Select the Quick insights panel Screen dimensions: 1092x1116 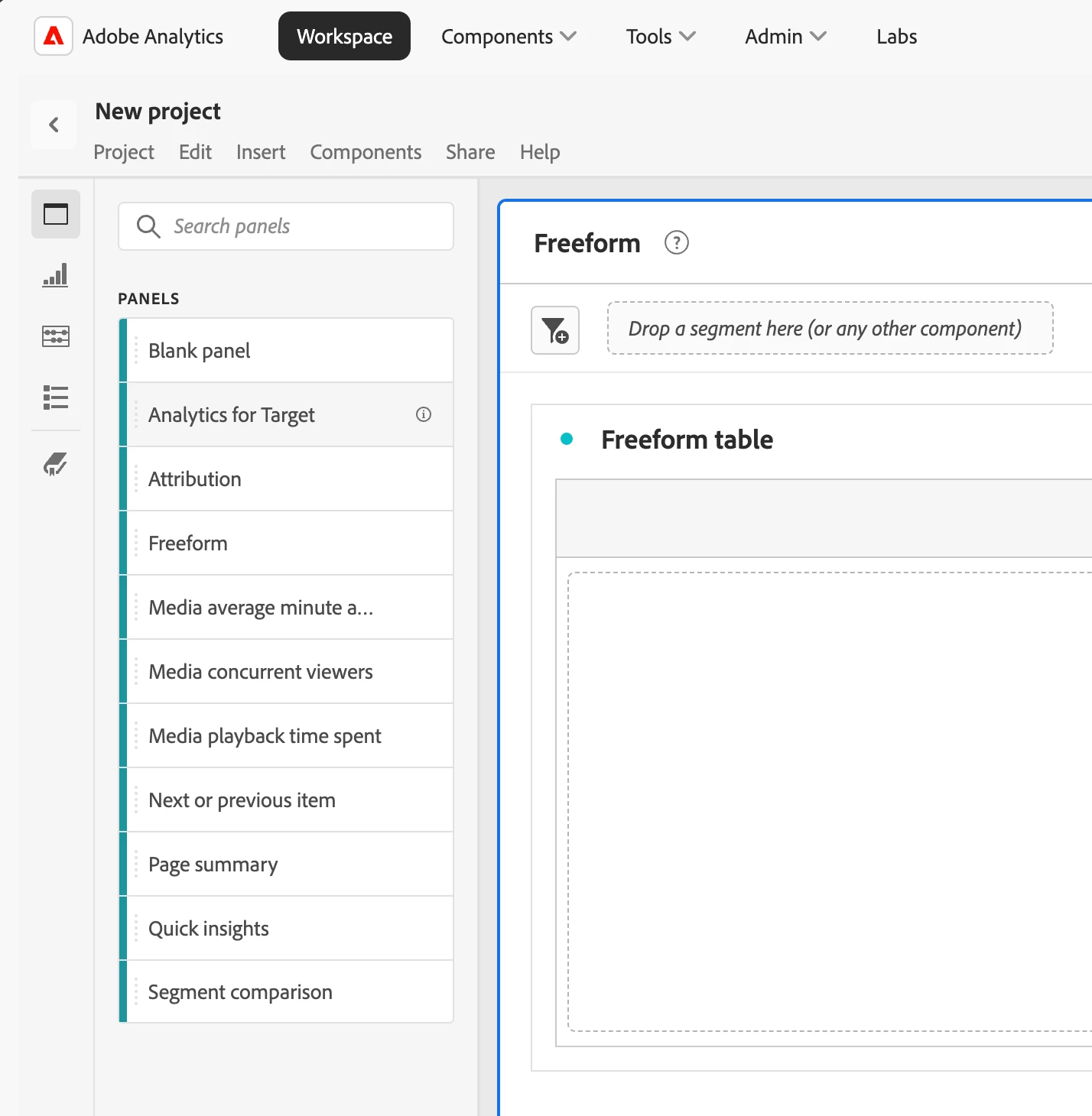(x=286, y=928)
